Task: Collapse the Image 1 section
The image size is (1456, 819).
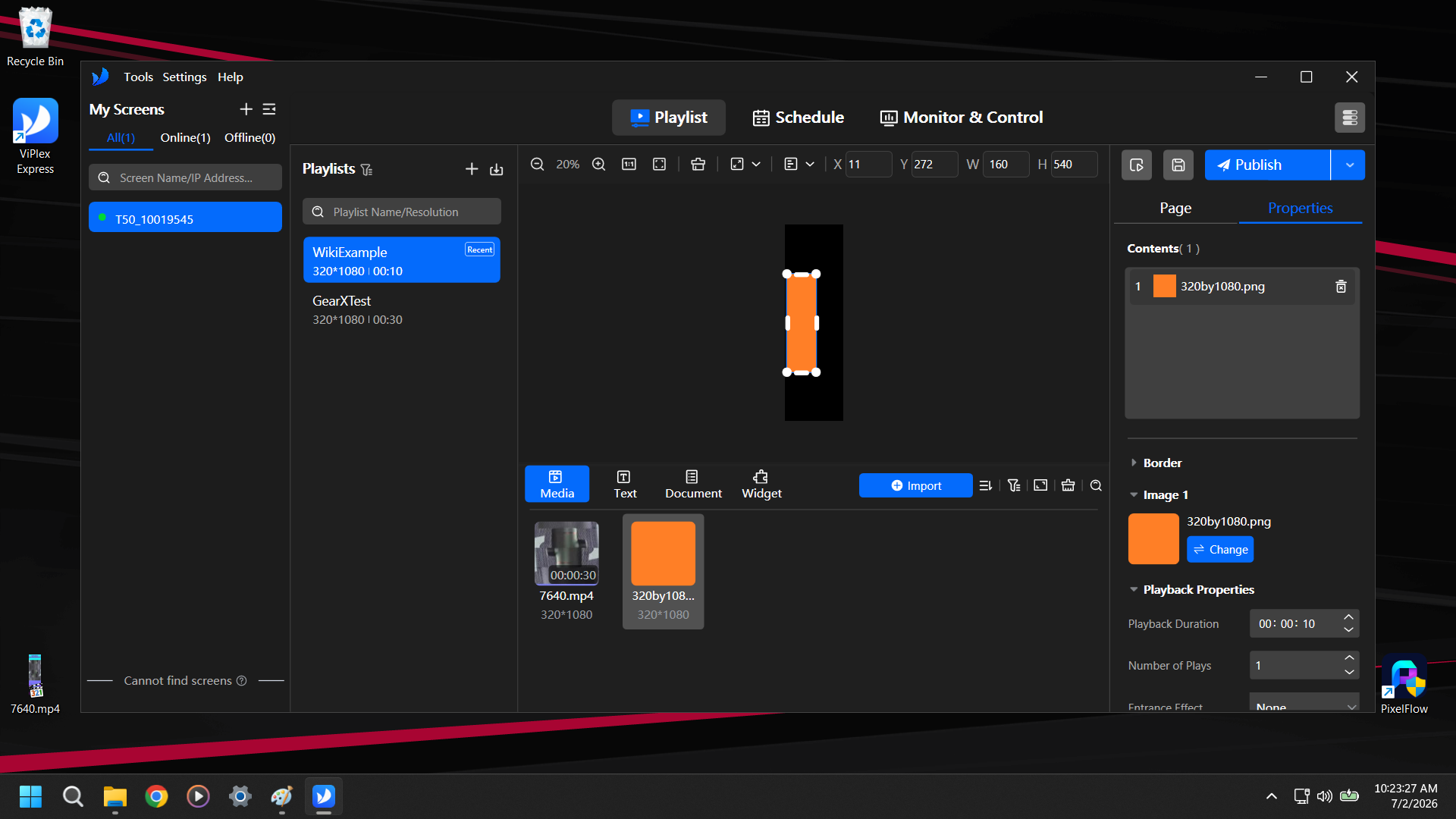Action: point(1134,494)
